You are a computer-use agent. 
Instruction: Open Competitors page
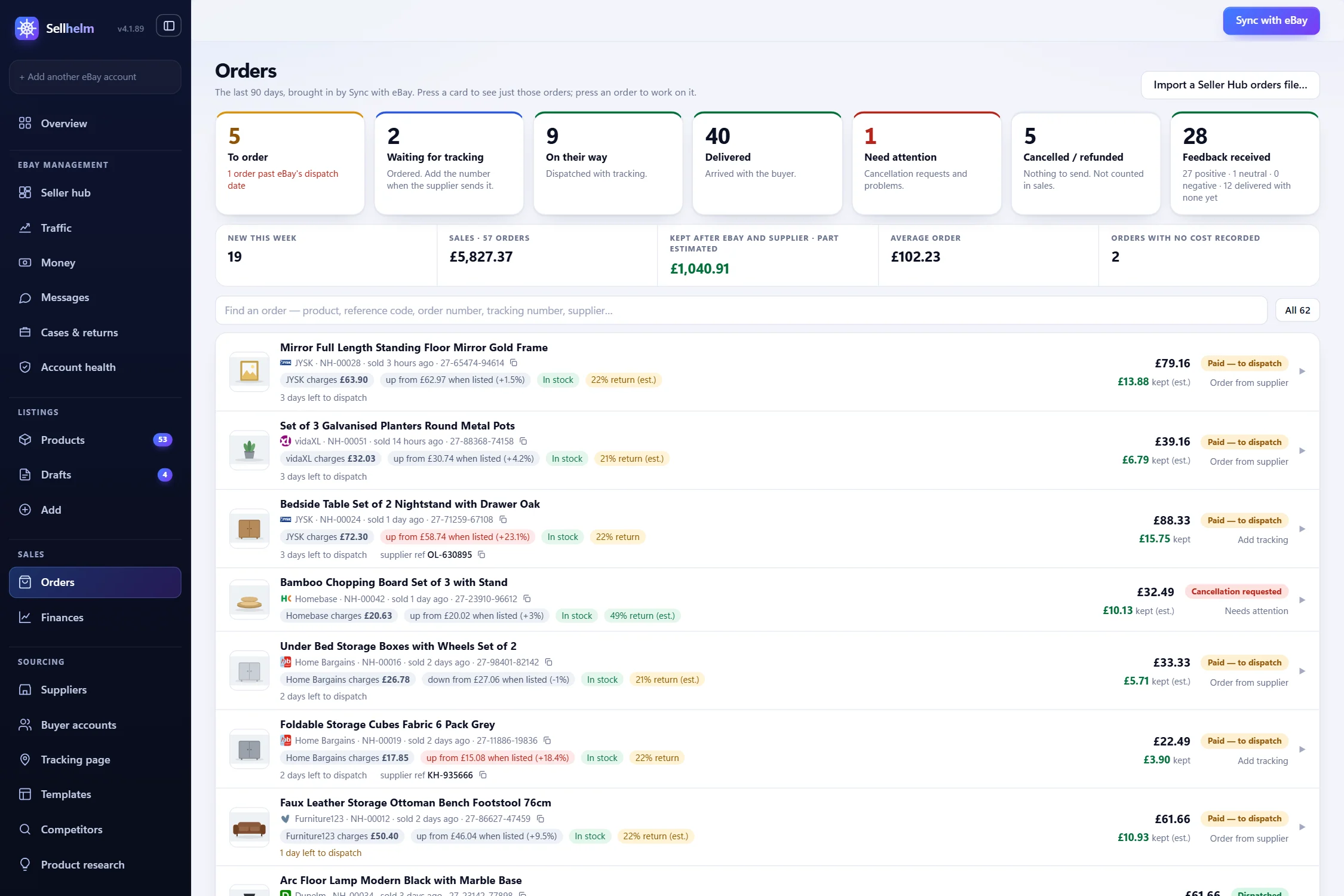(95, 830)
